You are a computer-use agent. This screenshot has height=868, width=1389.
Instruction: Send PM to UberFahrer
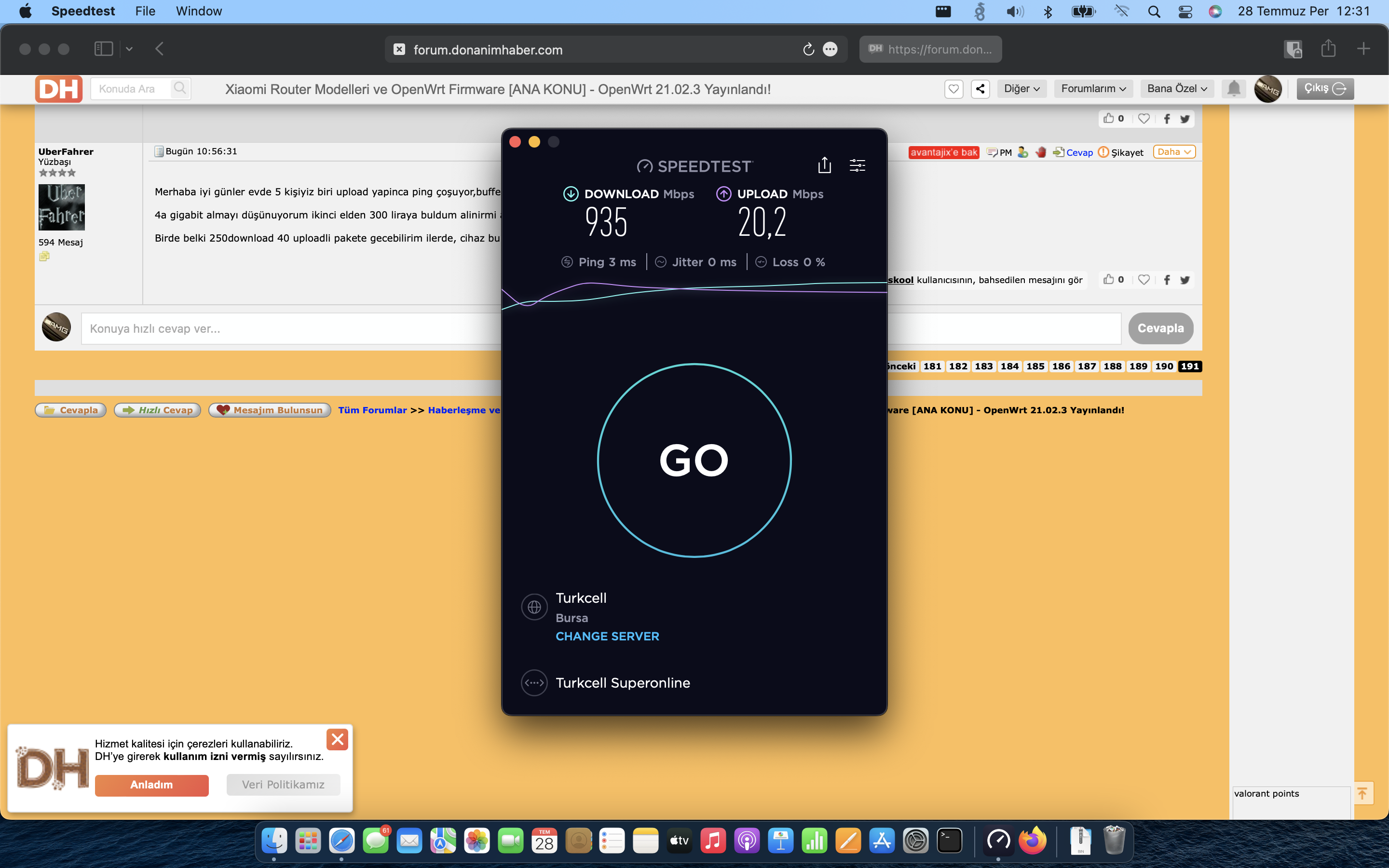(x=999, y=152)
